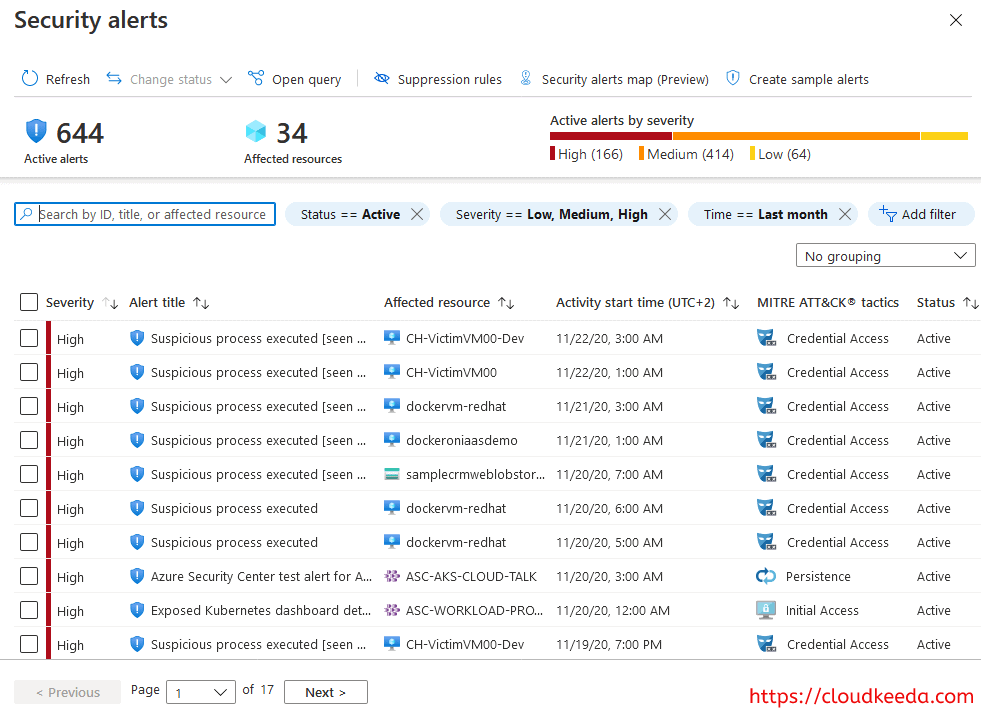This screenshot has width=981, height=715.
Task: Open the Page number dropdown
Action: point(201,692)
